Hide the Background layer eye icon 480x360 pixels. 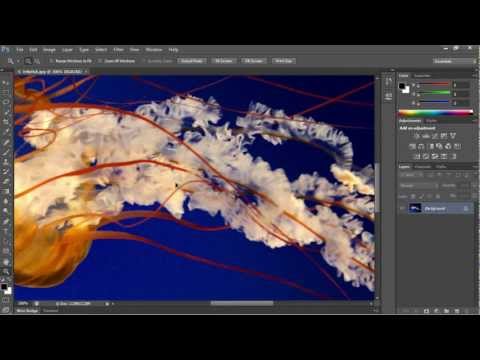coord(402,208)
